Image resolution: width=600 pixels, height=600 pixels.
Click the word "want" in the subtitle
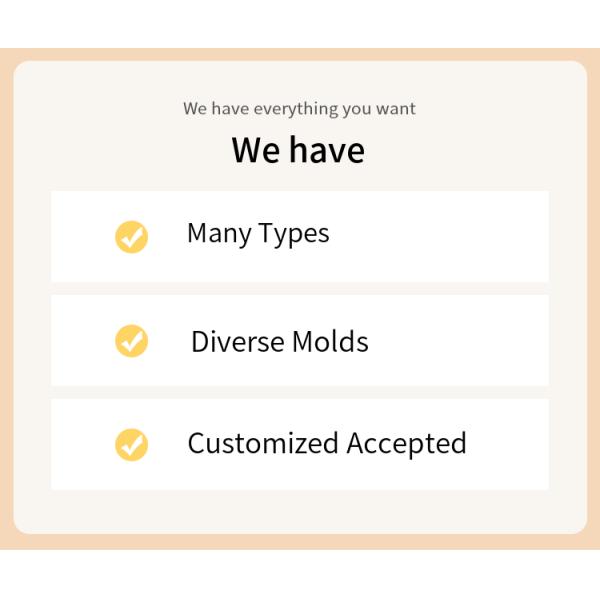tap(397, 109)
